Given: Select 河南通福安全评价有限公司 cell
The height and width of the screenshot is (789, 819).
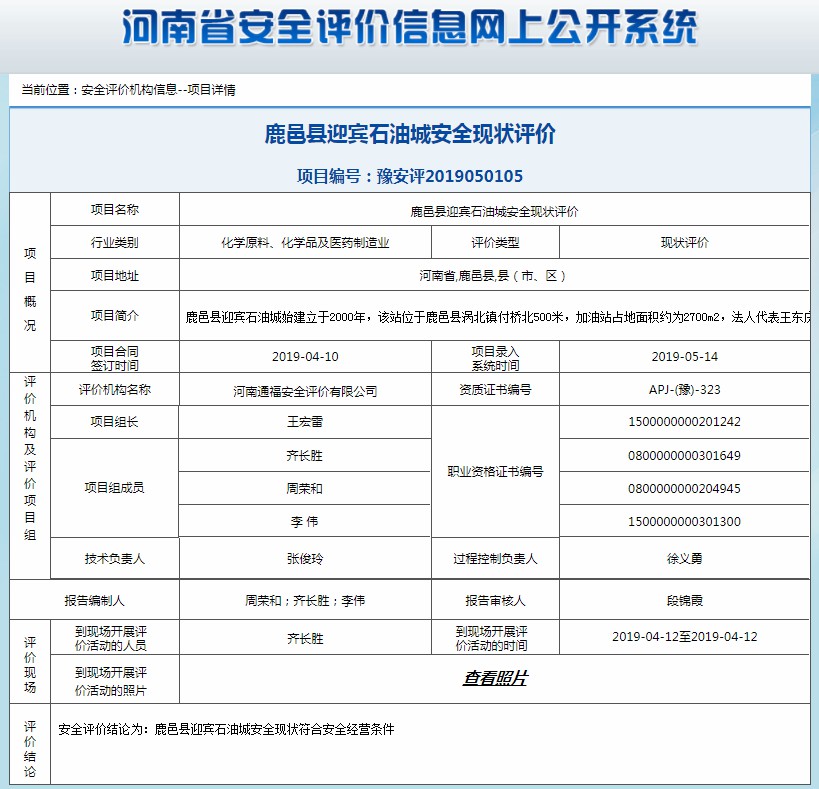Looking at the screenshot, I should (306, 391).
